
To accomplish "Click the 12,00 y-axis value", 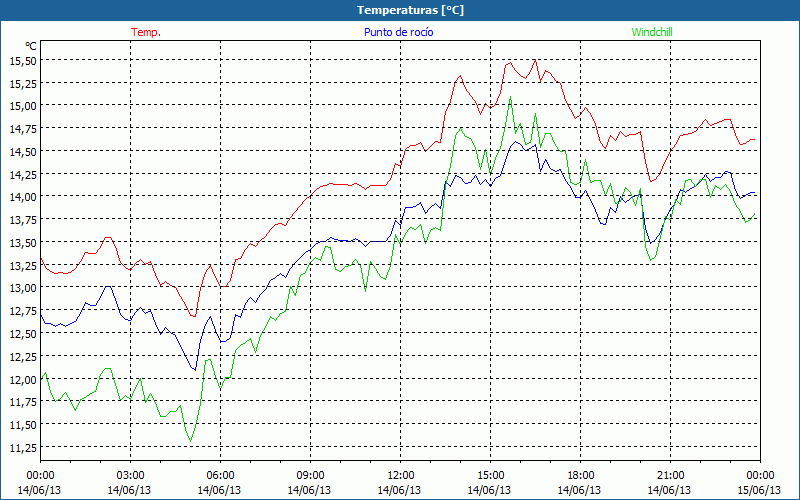I will coord(23,379).
